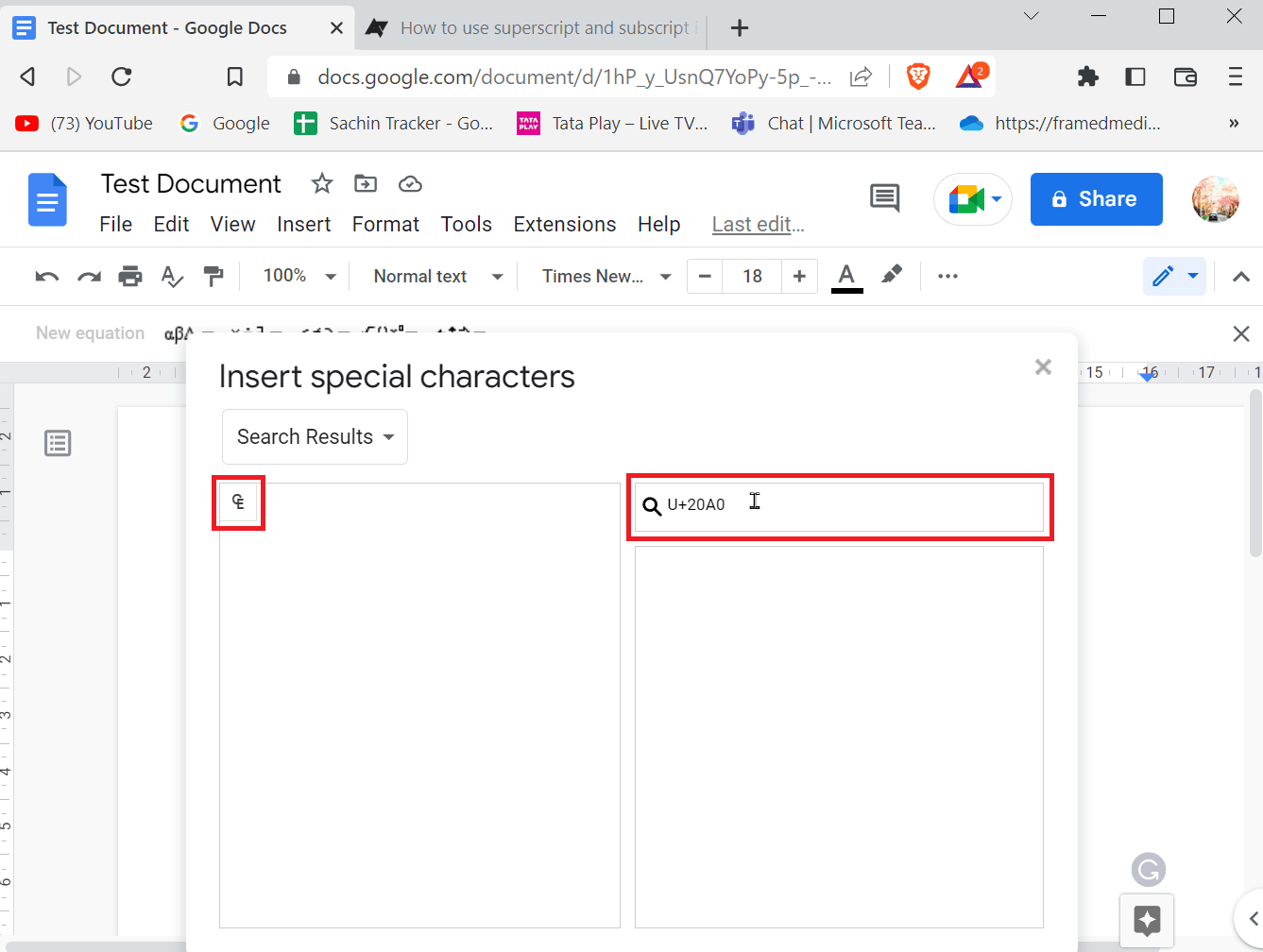Screen dimensions: 1263x952
Task: Open the Times New font dropdown
Action: point(606,276)
